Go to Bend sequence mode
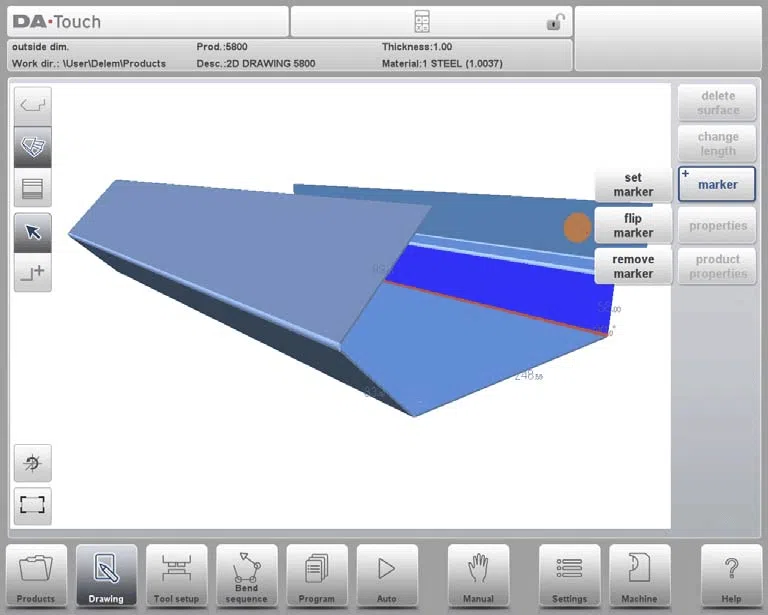This screenshot has height=615, width=768. pos(246,576)
